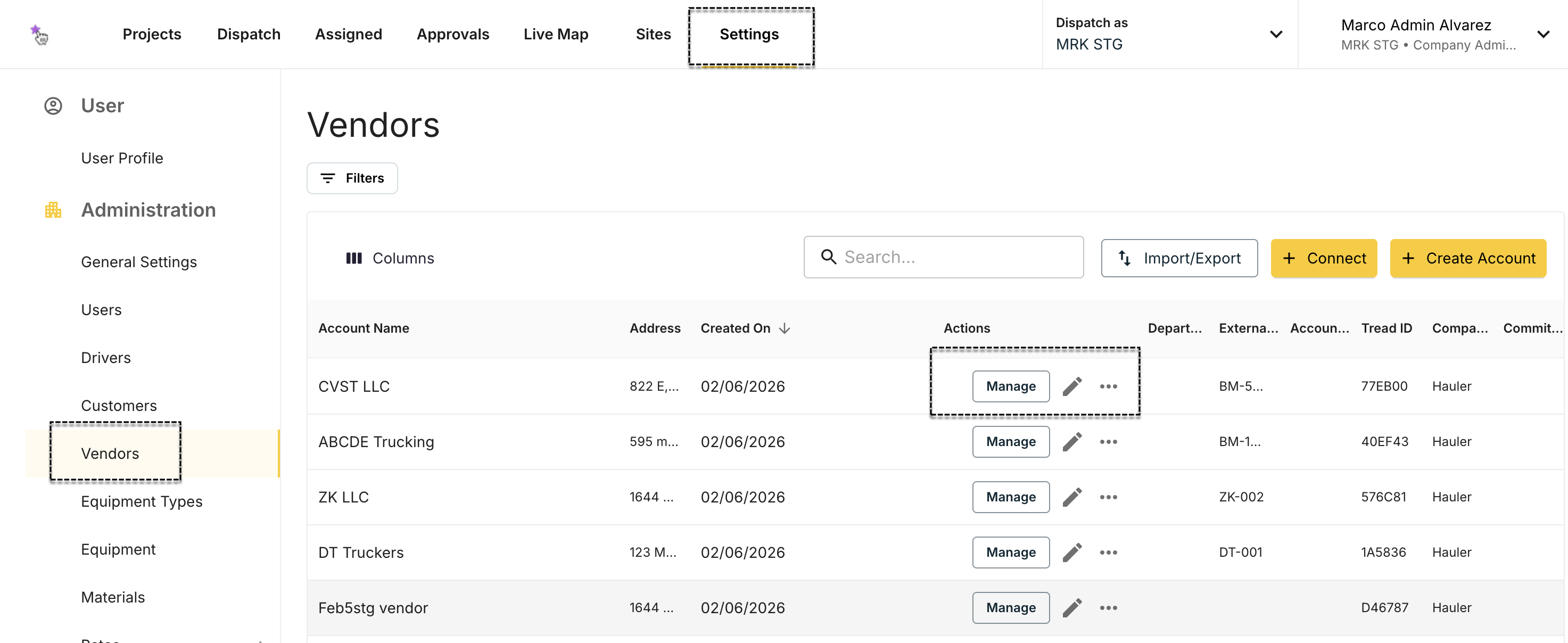The width and height of the screenshot is (1568, 643).
Task: Click the Address column header
Action: click(x=655, y=328)
